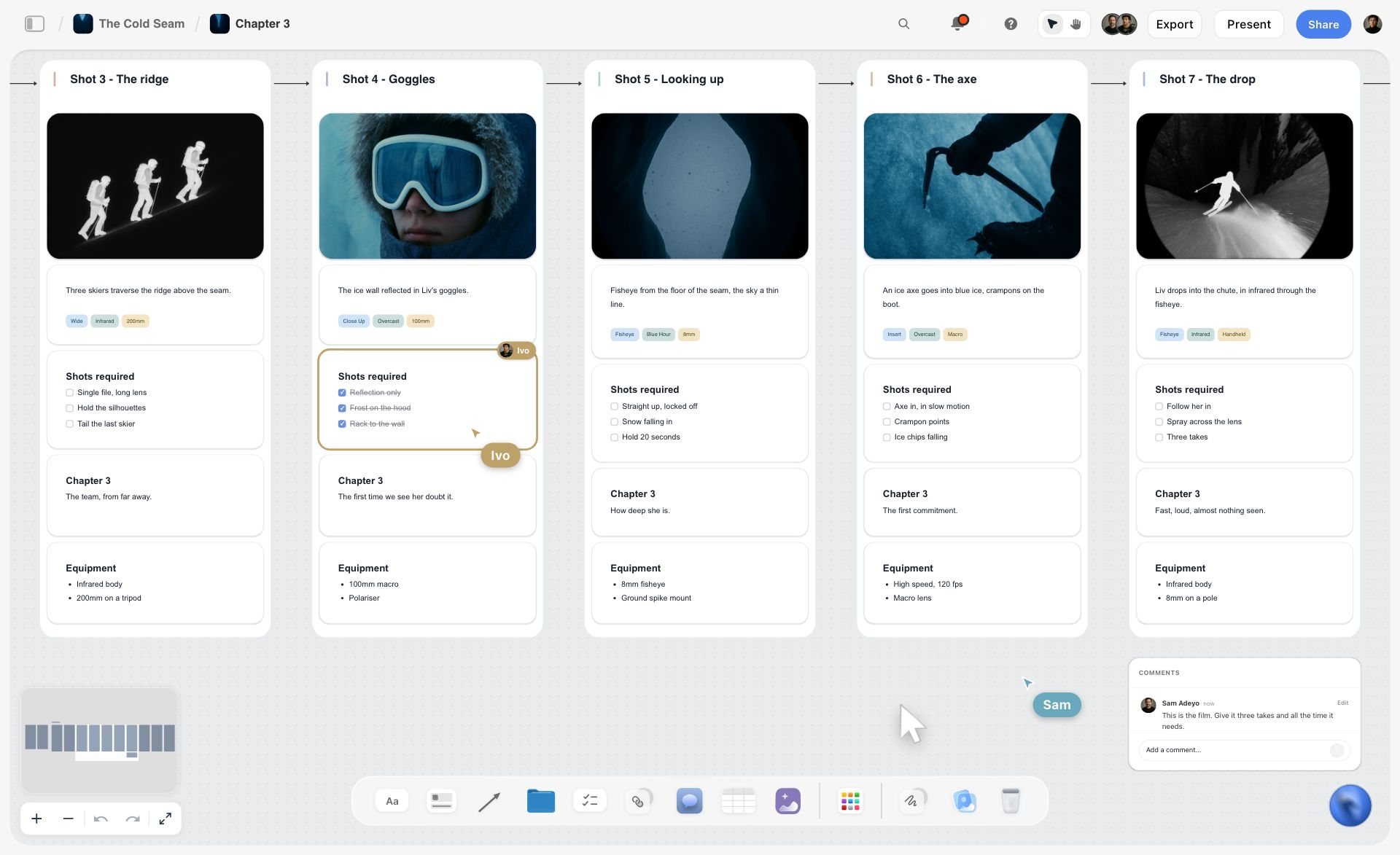Click the blue Share button

(x=1323, y=24)
